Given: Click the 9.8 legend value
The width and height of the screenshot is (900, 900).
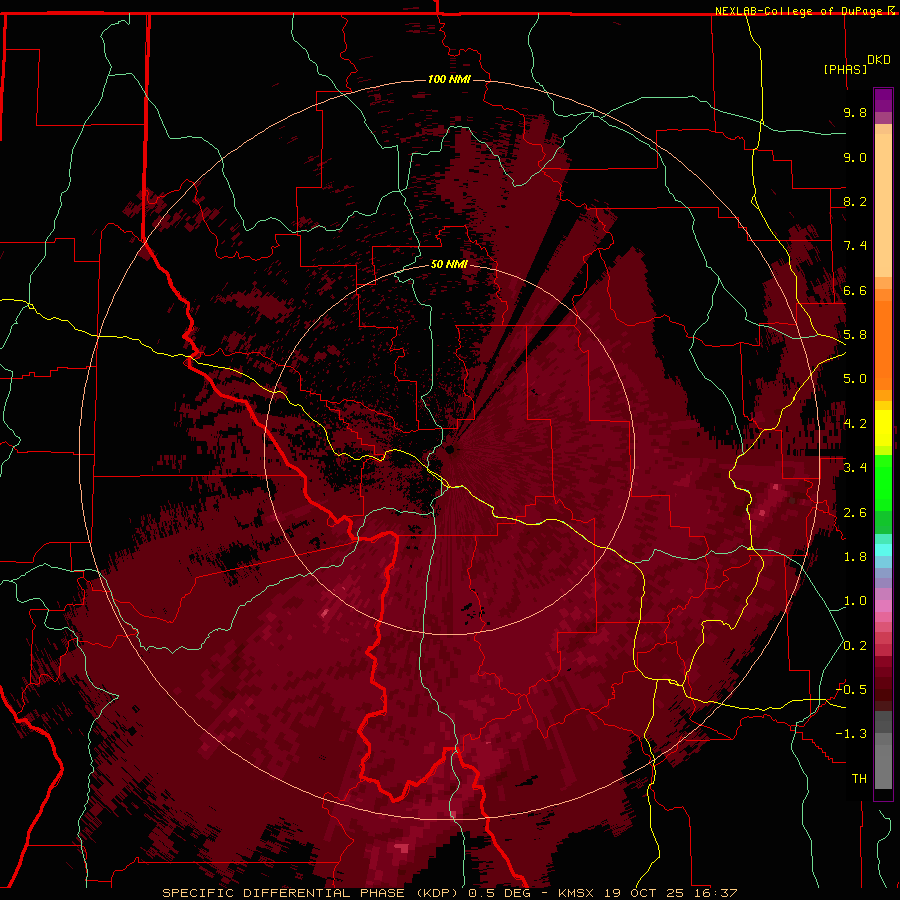Looking at the screenshot, I should tap(855, 112).
